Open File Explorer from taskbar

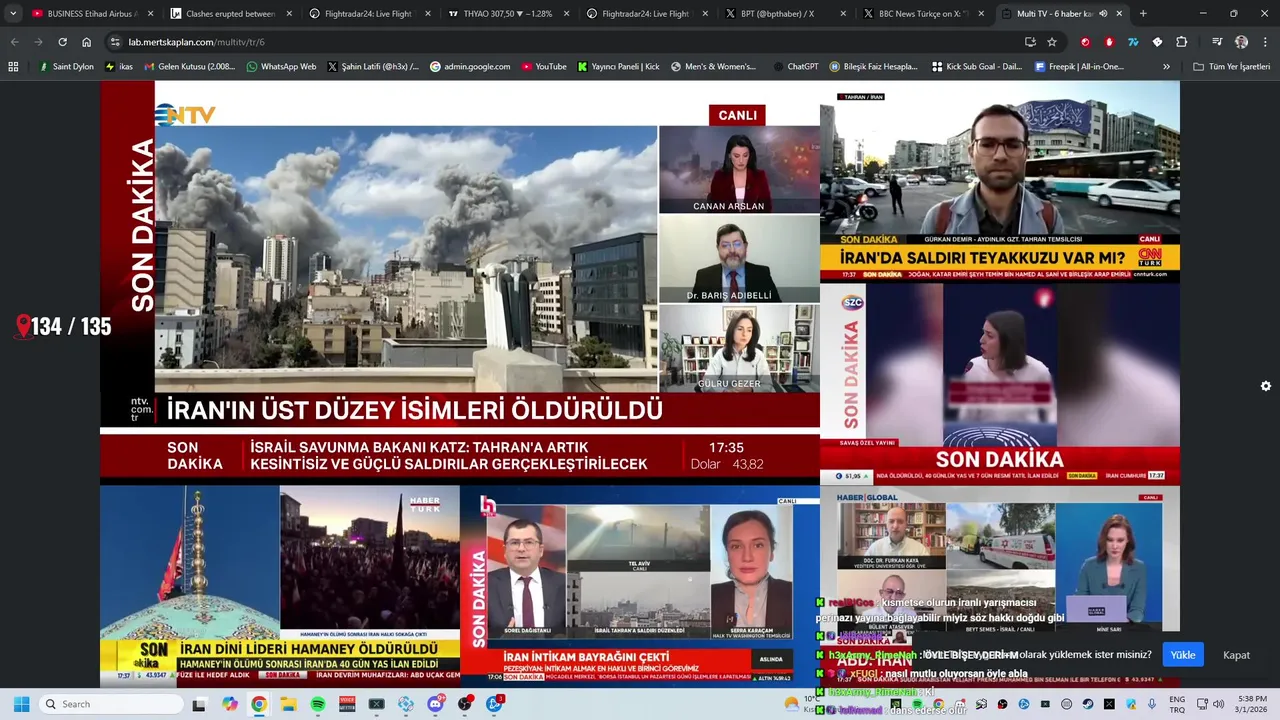(x=288, y=704)
